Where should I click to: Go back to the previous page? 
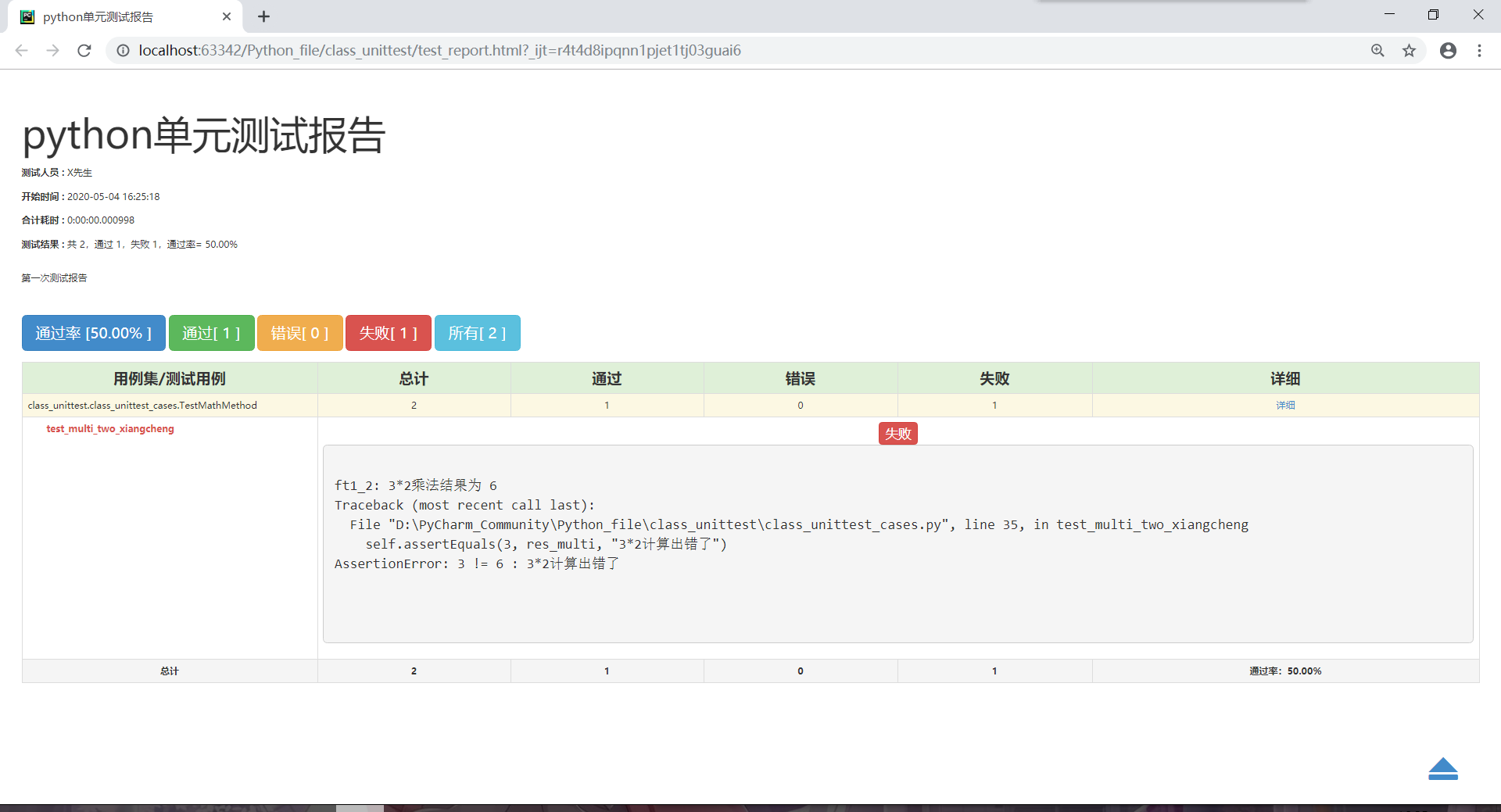(x=21, y=51)
